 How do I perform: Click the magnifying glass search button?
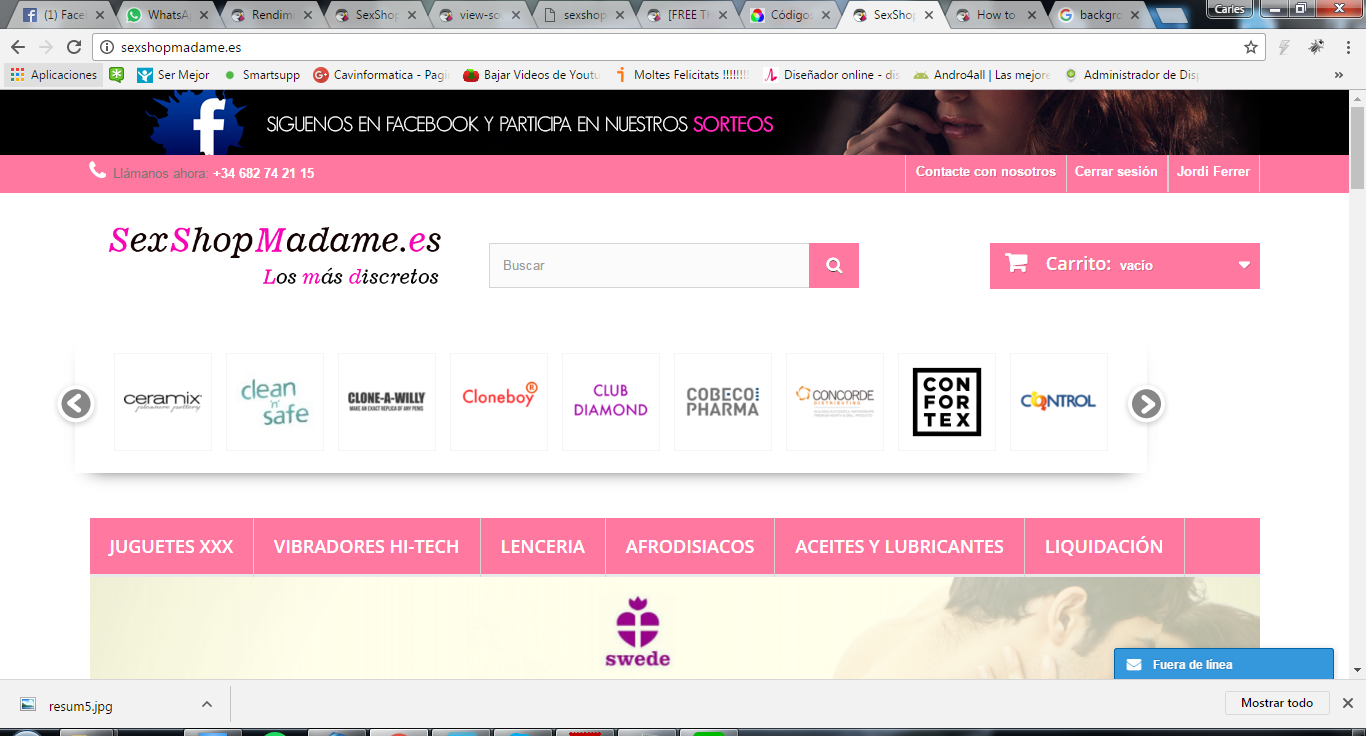click(834, 266)
